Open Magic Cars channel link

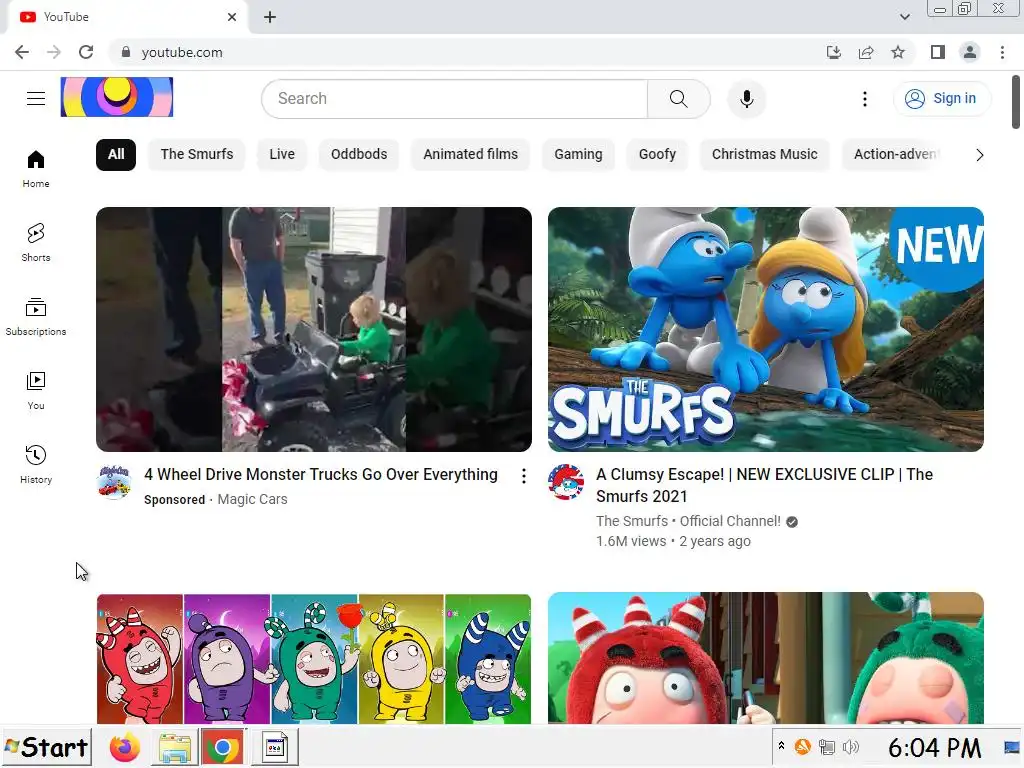point(252,500)
